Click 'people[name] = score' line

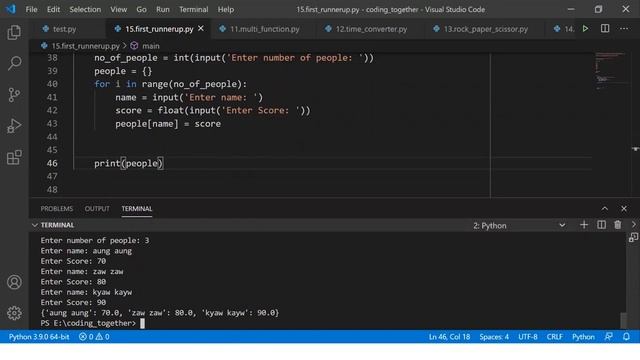point(168,124)
